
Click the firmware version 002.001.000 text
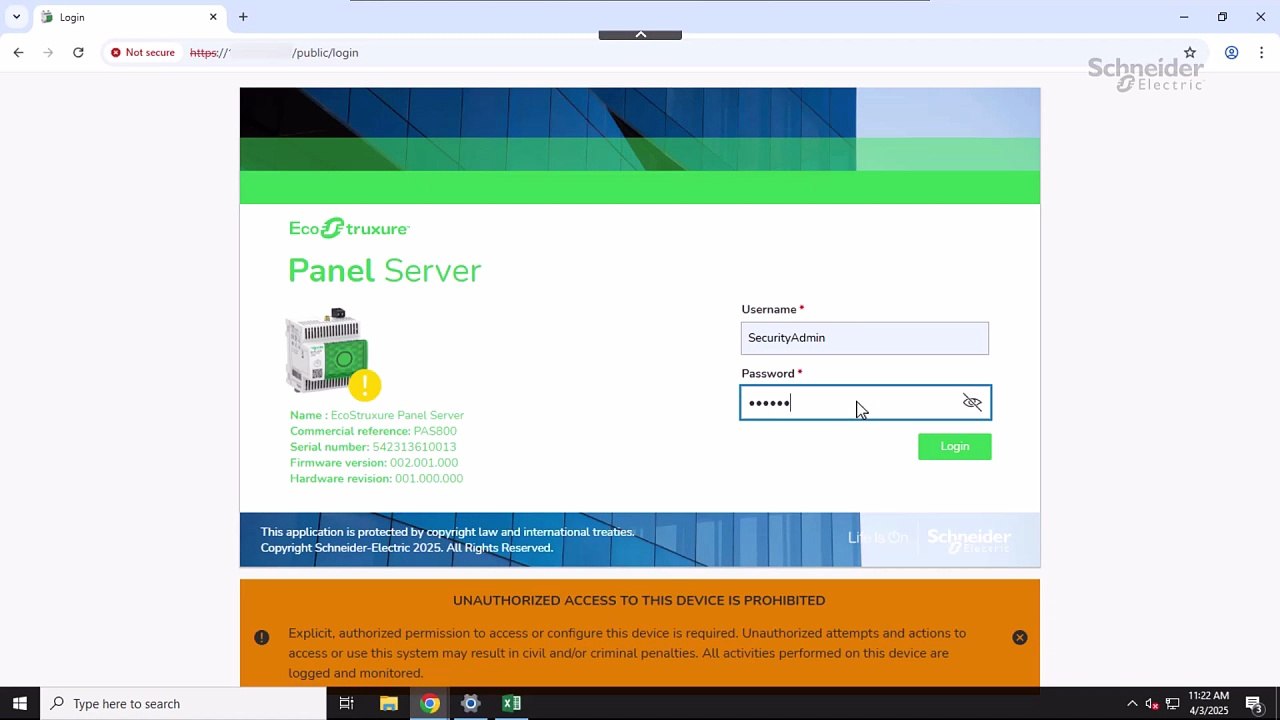click(424, 463)
